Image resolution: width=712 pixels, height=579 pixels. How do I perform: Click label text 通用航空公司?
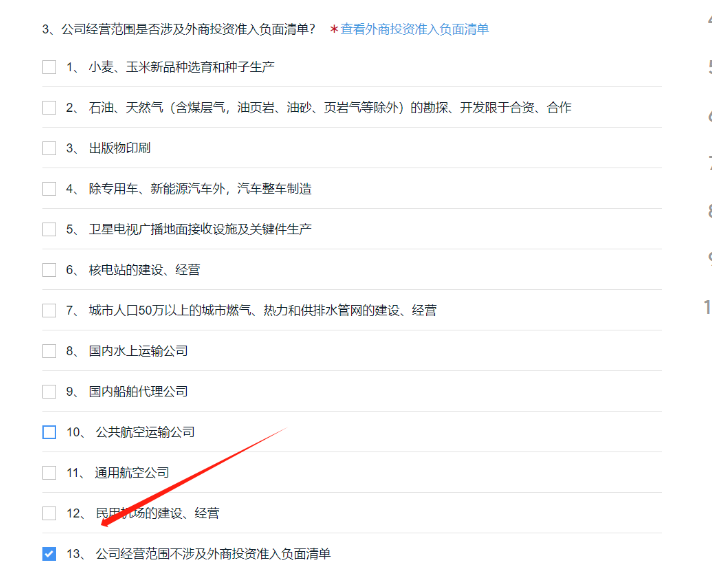132,473
